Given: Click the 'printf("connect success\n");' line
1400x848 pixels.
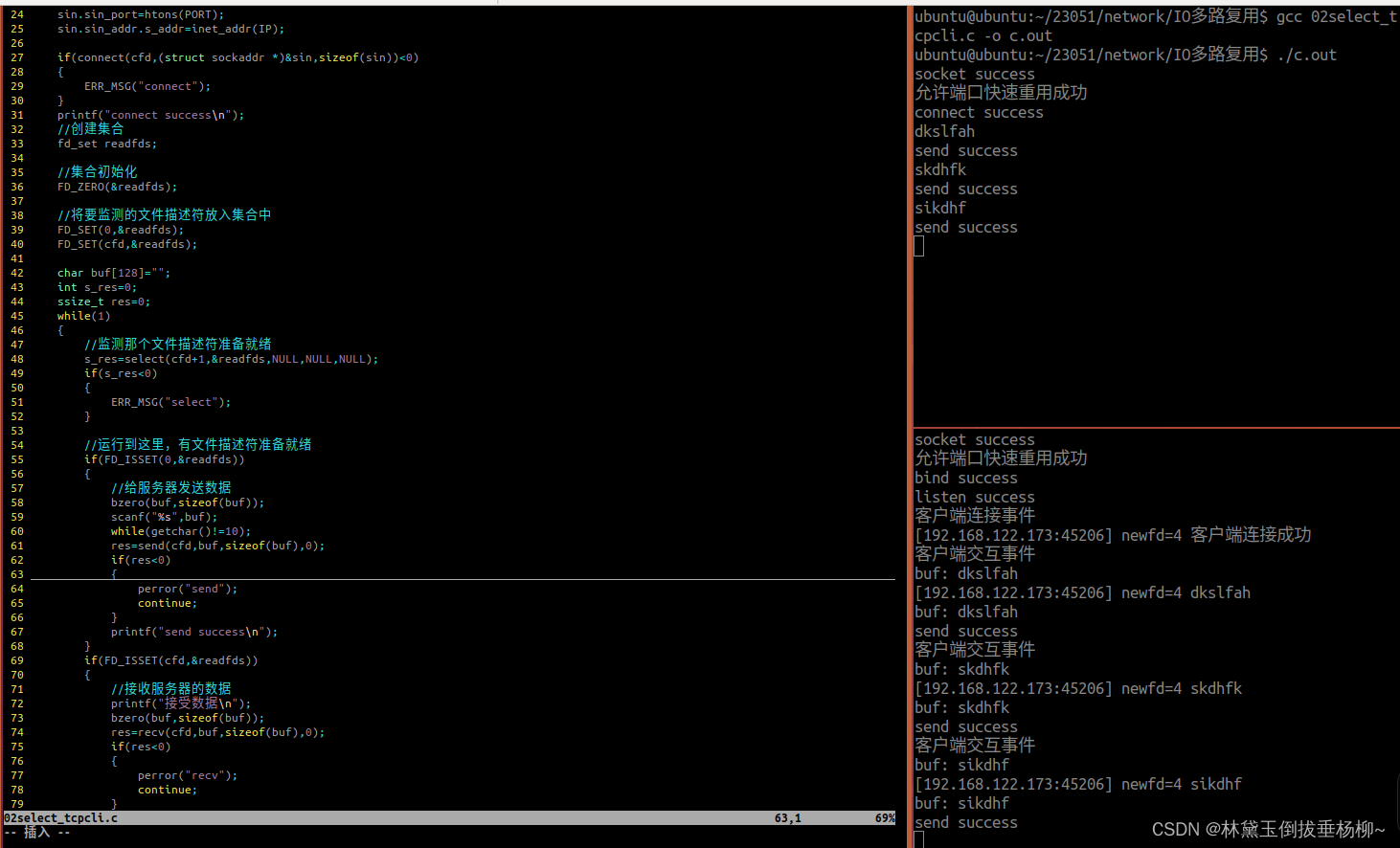Looking at the screenshot, I should point(150,115).
